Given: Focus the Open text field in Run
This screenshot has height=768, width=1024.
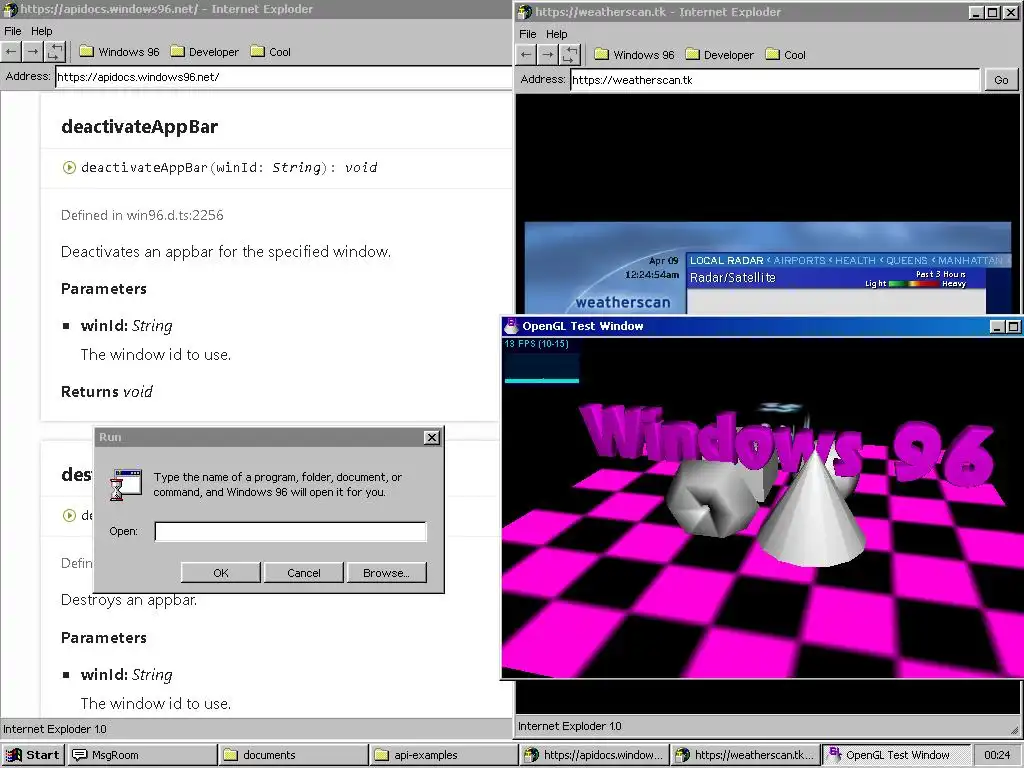Looking at the screenshot, I should coord(291,532).
